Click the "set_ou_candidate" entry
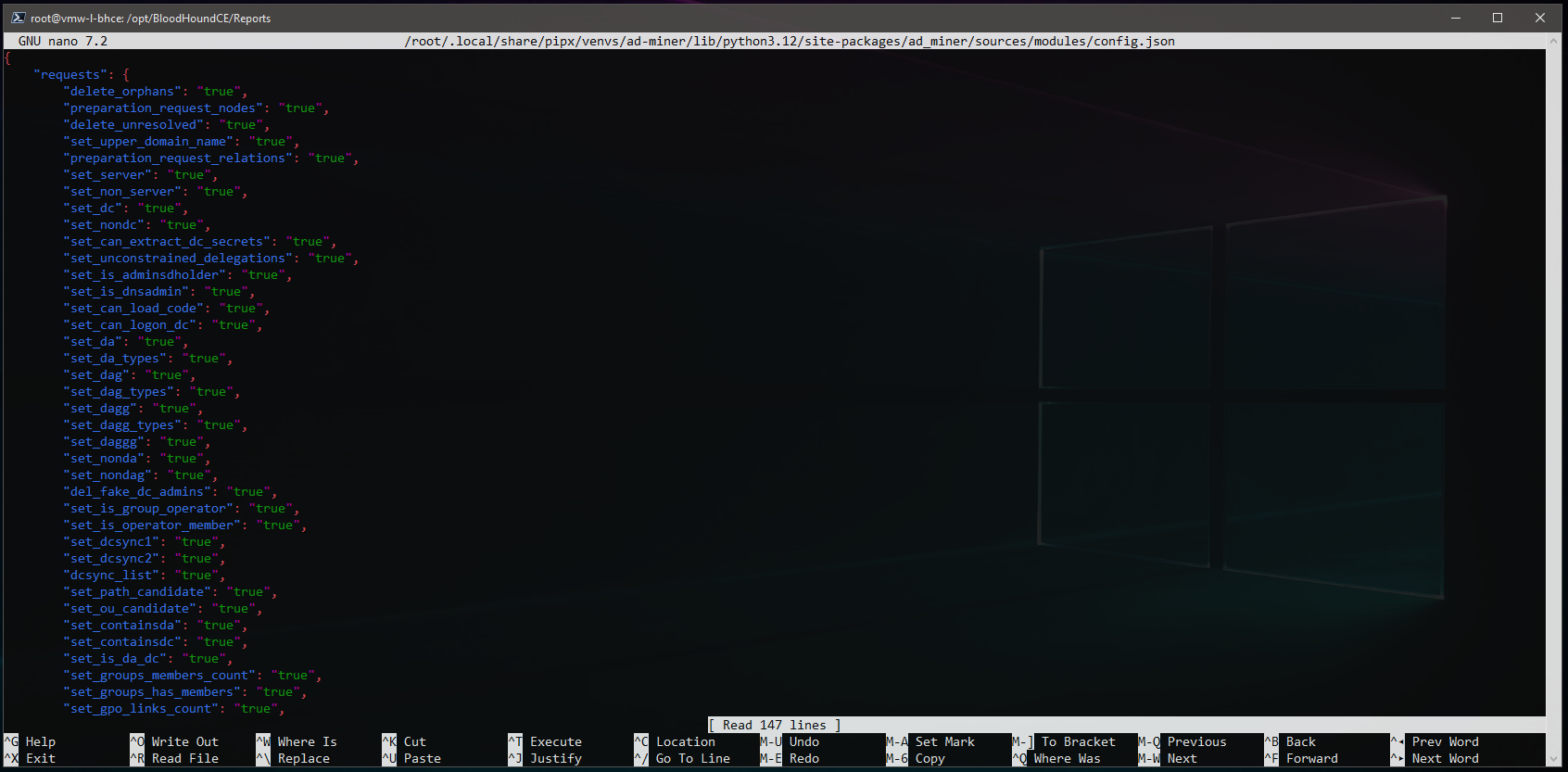The height and width of the screenshot is (772, 1568). (163, 609)
